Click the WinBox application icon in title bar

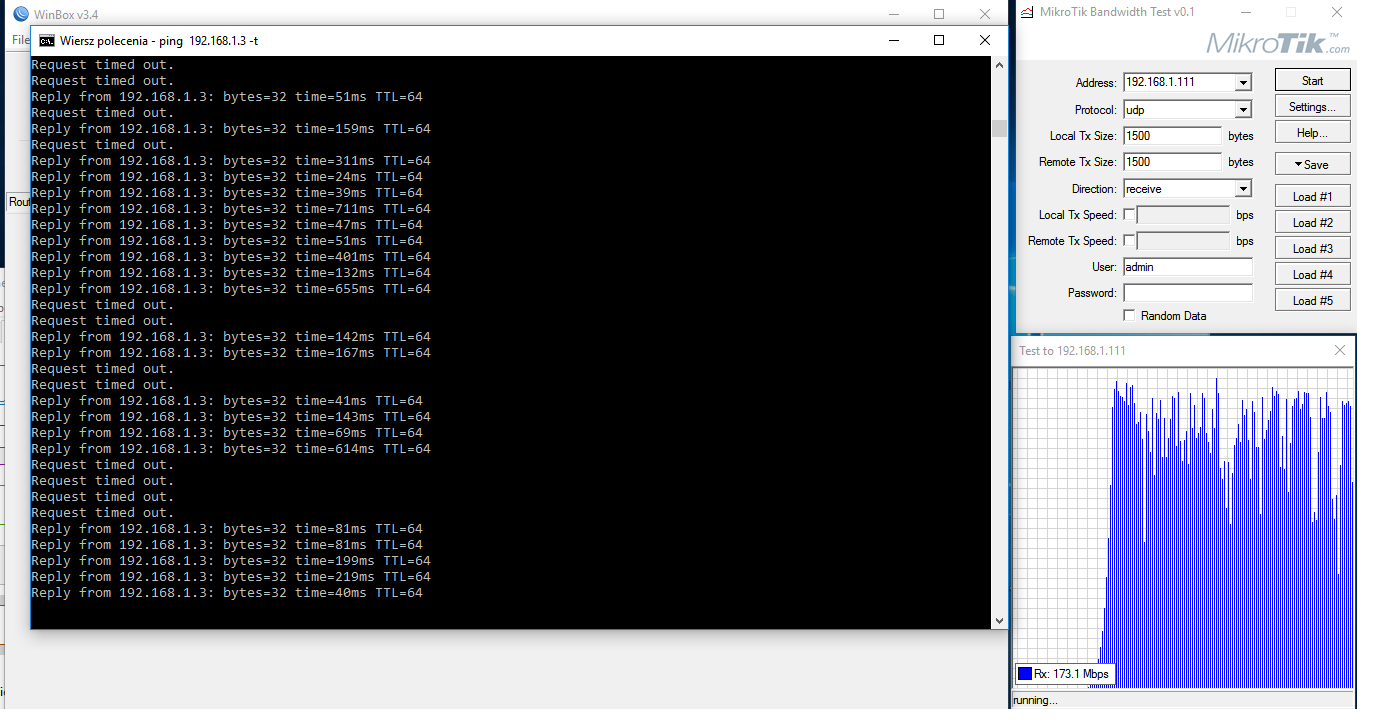21,14
